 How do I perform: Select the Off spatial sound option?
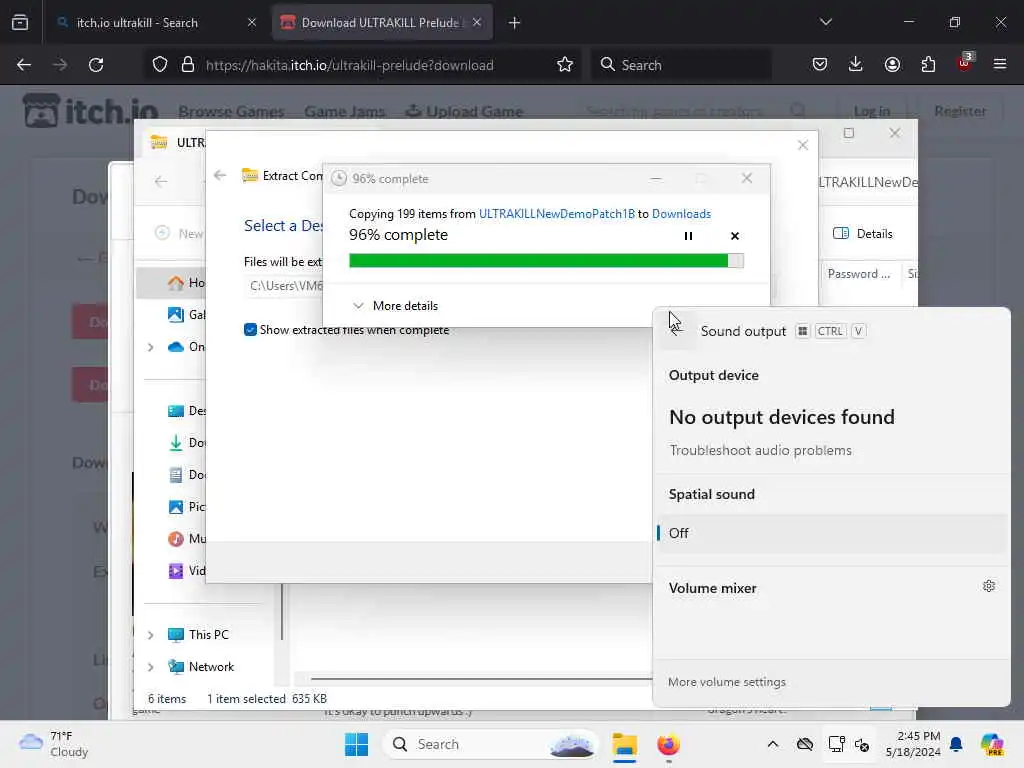tap(831, 533)
